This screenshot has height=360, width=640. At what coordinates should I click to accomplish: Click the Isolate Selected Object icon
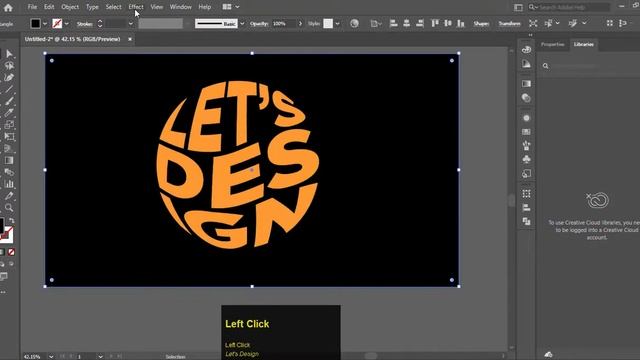(533, 23)
